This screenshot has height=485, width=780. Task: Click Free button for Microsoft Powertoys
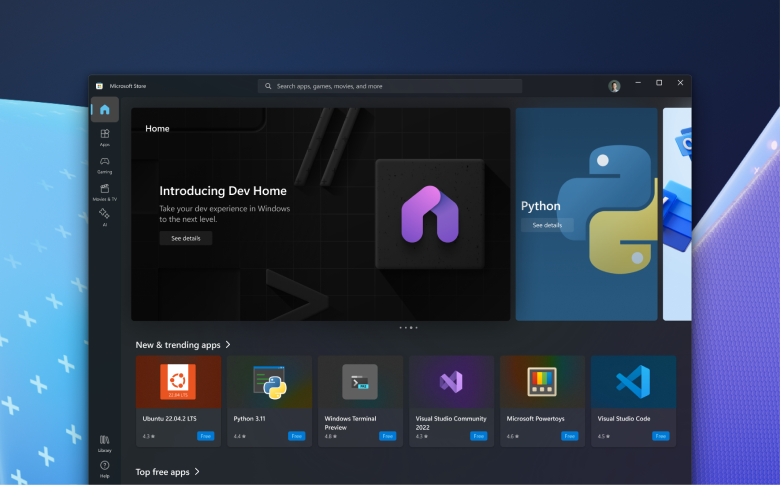570,436
